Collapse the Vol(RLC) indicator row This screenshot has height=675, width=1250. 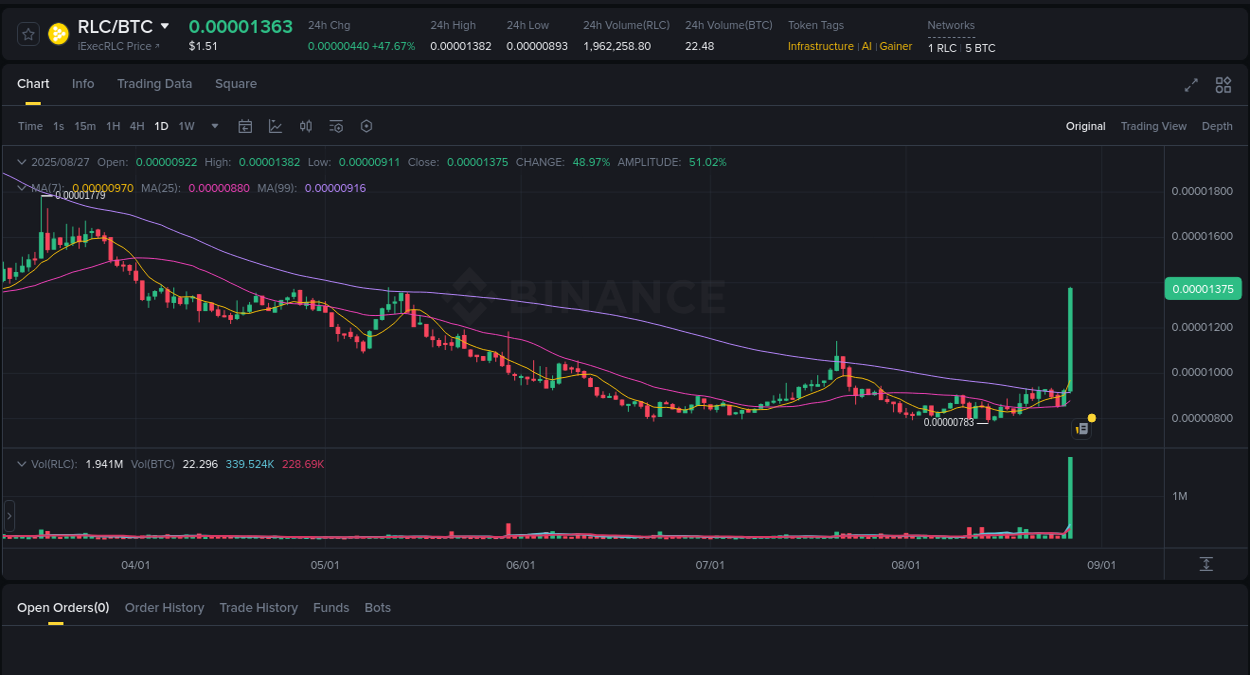(x=21, y=463)
